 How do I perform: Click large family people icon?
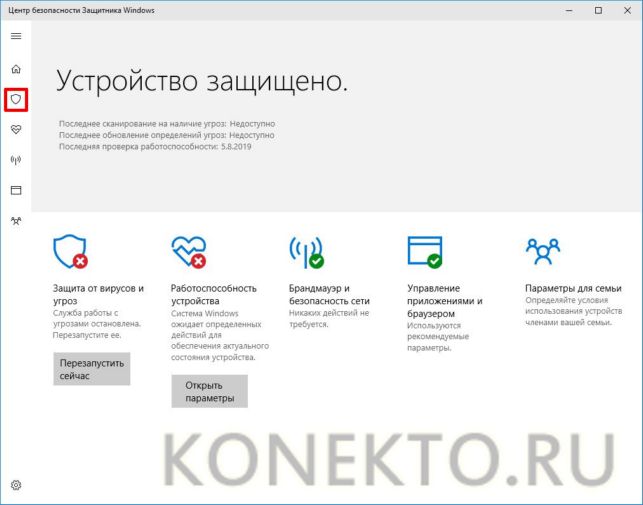pyautogui.click(x=543, y=251)
